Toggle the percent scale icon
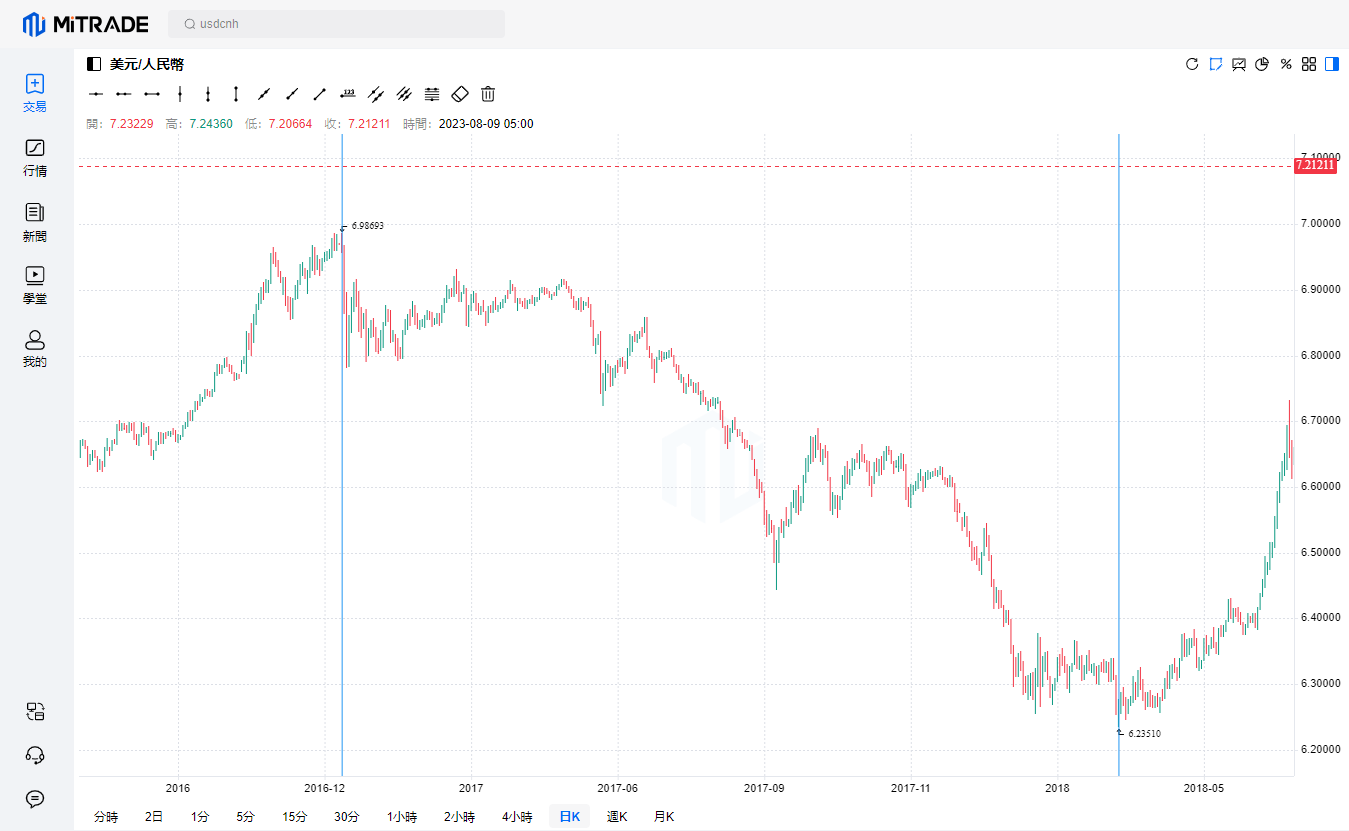 coord(1286,64)
